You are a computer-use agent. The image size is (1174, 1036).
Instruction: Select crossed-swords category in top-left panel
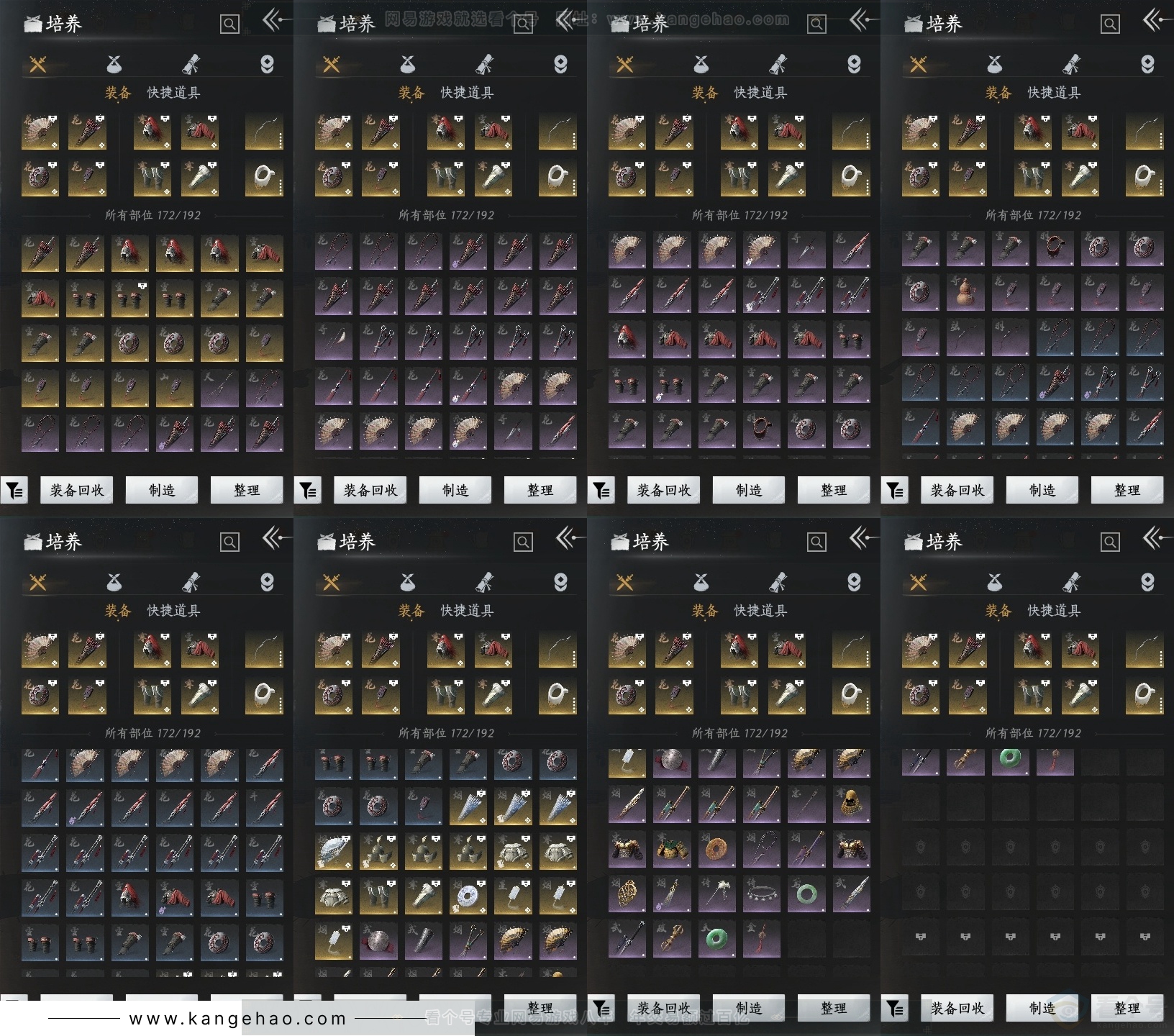pyautogui.click(x=38, y=65)
